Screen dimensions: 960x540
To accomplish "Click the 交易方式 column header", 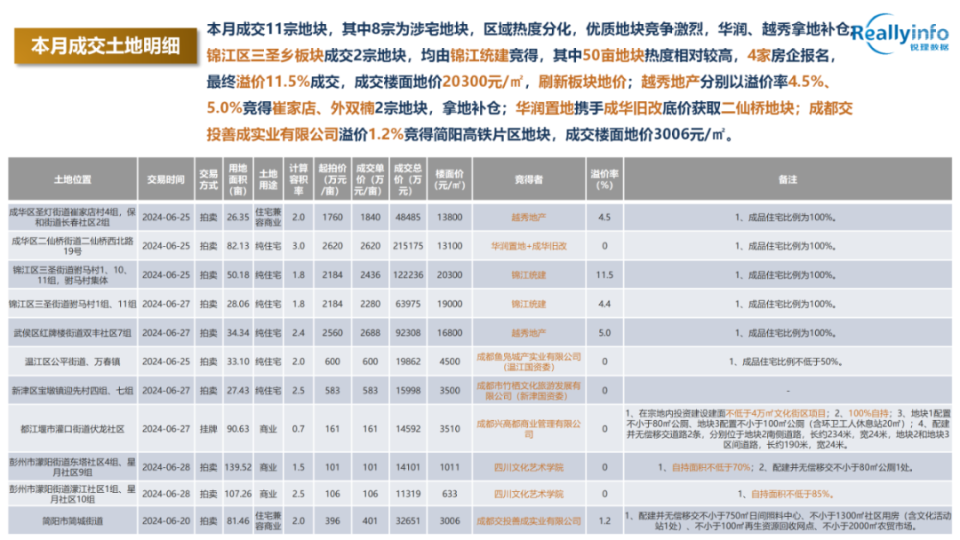I will pos(209,179).
